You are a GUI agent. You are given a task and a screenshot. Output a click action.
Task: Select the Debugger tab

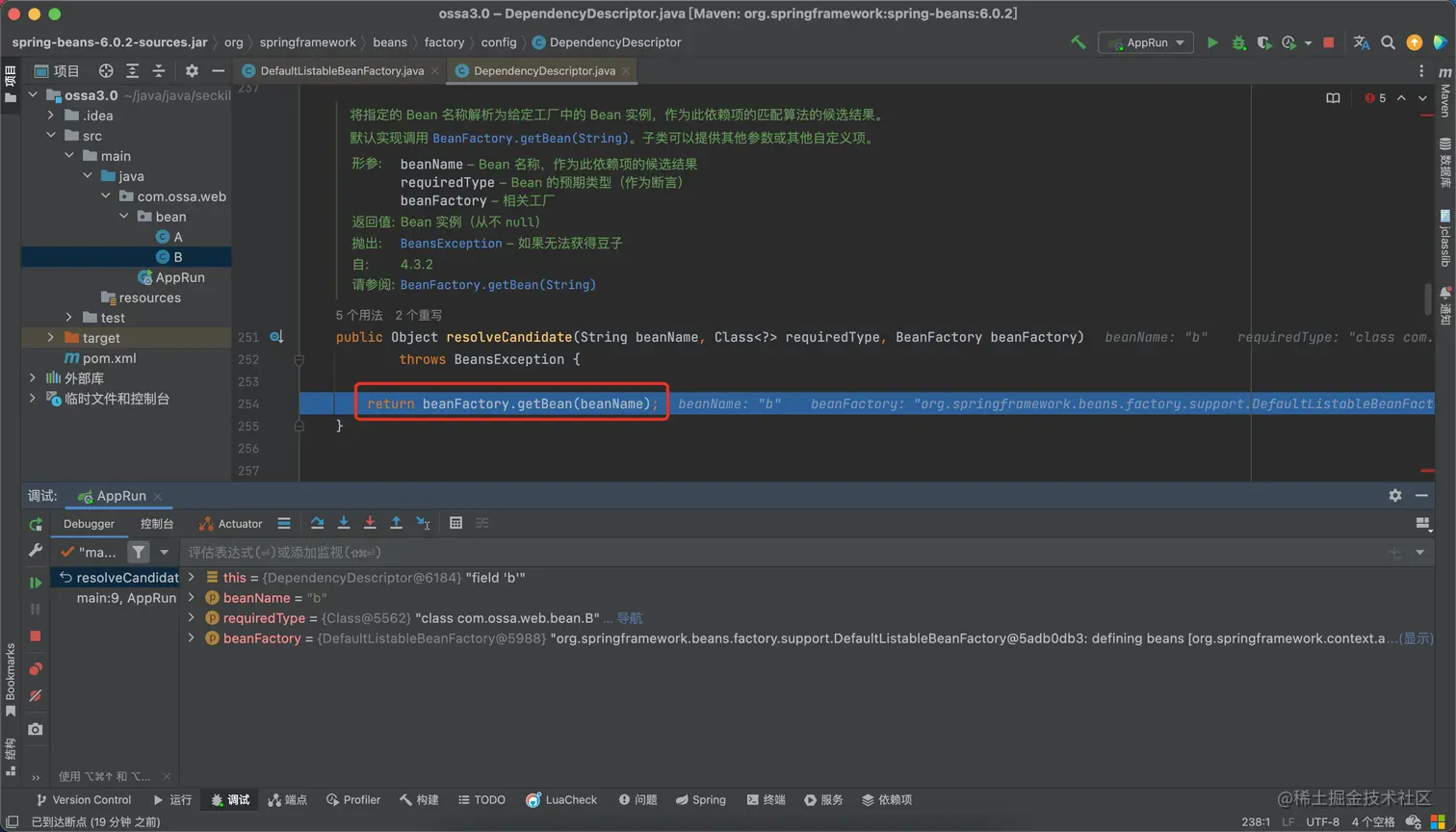[89, 524]
